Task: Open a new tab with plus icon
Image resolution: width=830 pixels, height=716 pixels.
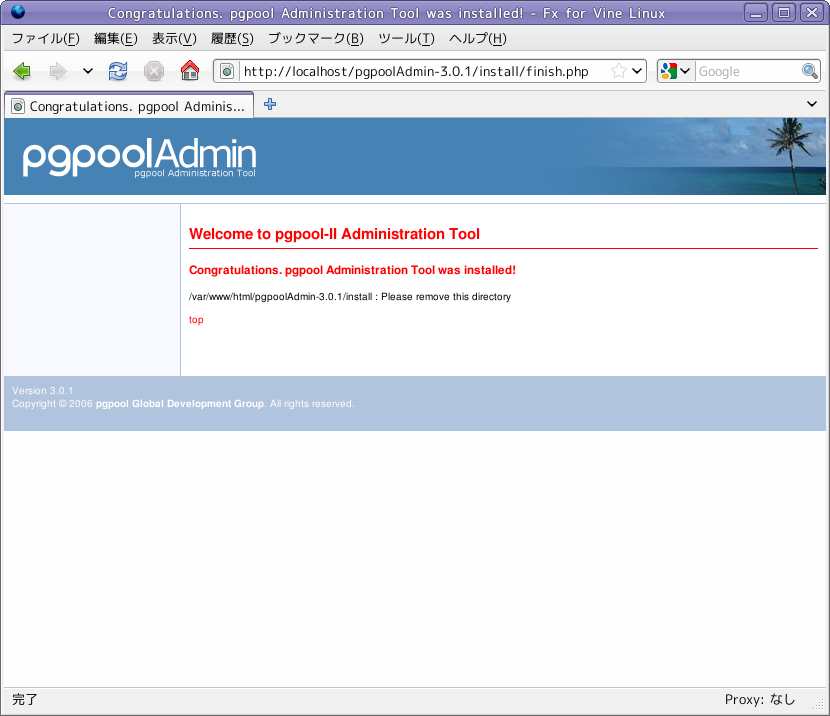Action: [270, 104]
